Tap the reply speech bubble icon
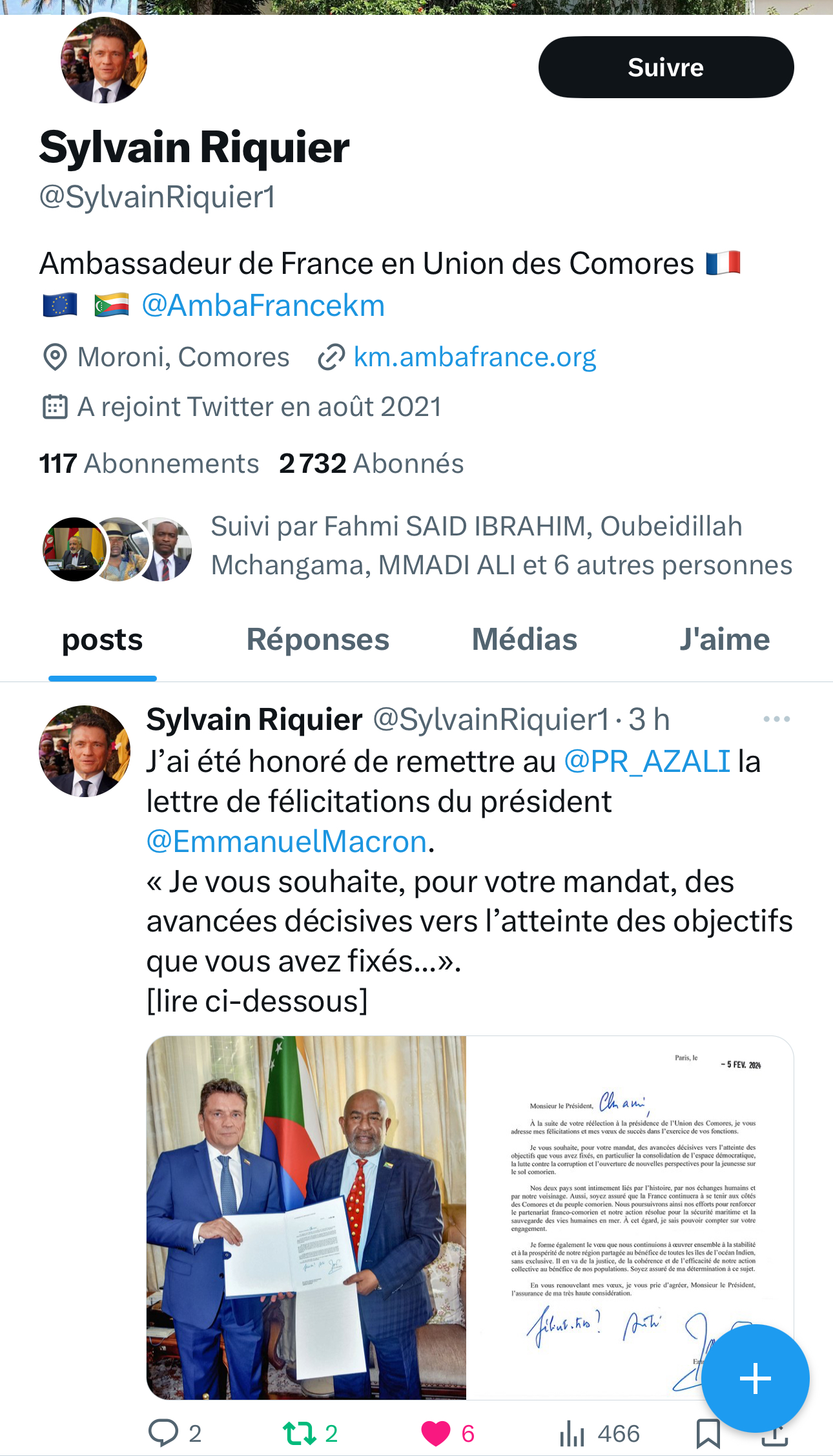 163,1433
